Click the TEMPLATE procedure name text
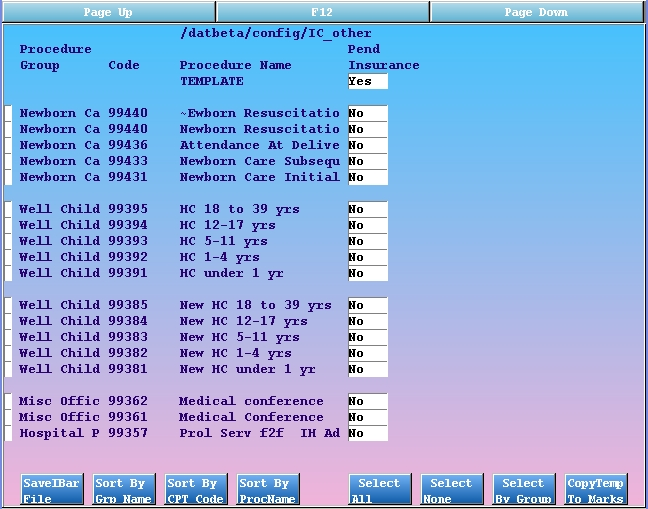Image resolution: width=648 pixels, height=509 pixels. click(212, 81)
